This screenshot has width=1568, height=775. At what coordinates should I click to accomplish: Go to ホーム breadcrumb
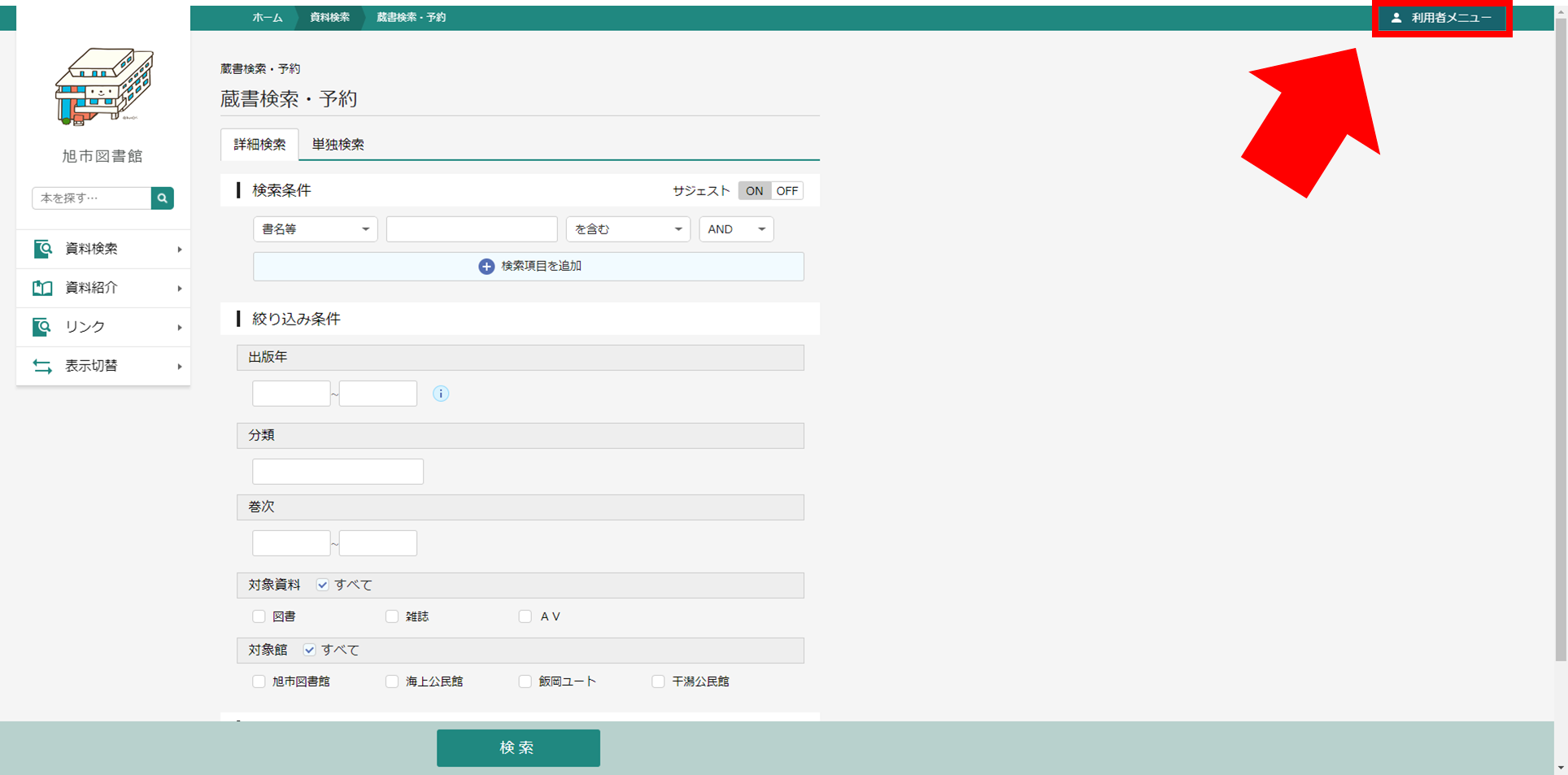pos(268,17)
